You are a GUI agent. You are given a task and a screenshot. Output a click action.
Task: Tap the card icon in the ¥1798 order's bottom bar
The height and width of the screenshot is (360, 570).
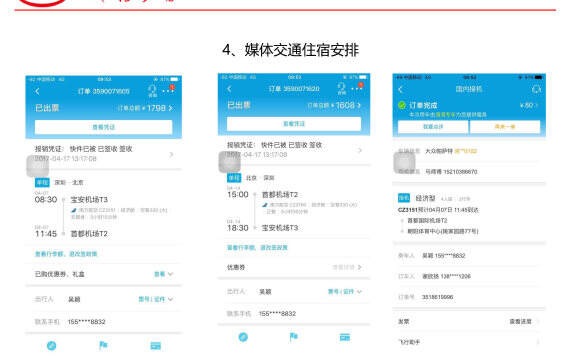pyautogui.click(x=156, y=345)
